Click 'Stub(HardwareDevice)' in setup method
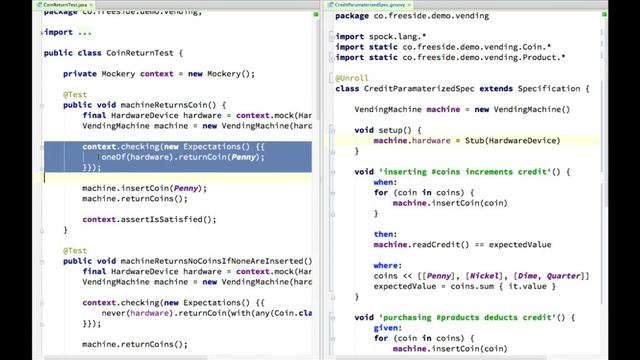The width and height of the screenshot is (640, 360). (513, 140)
